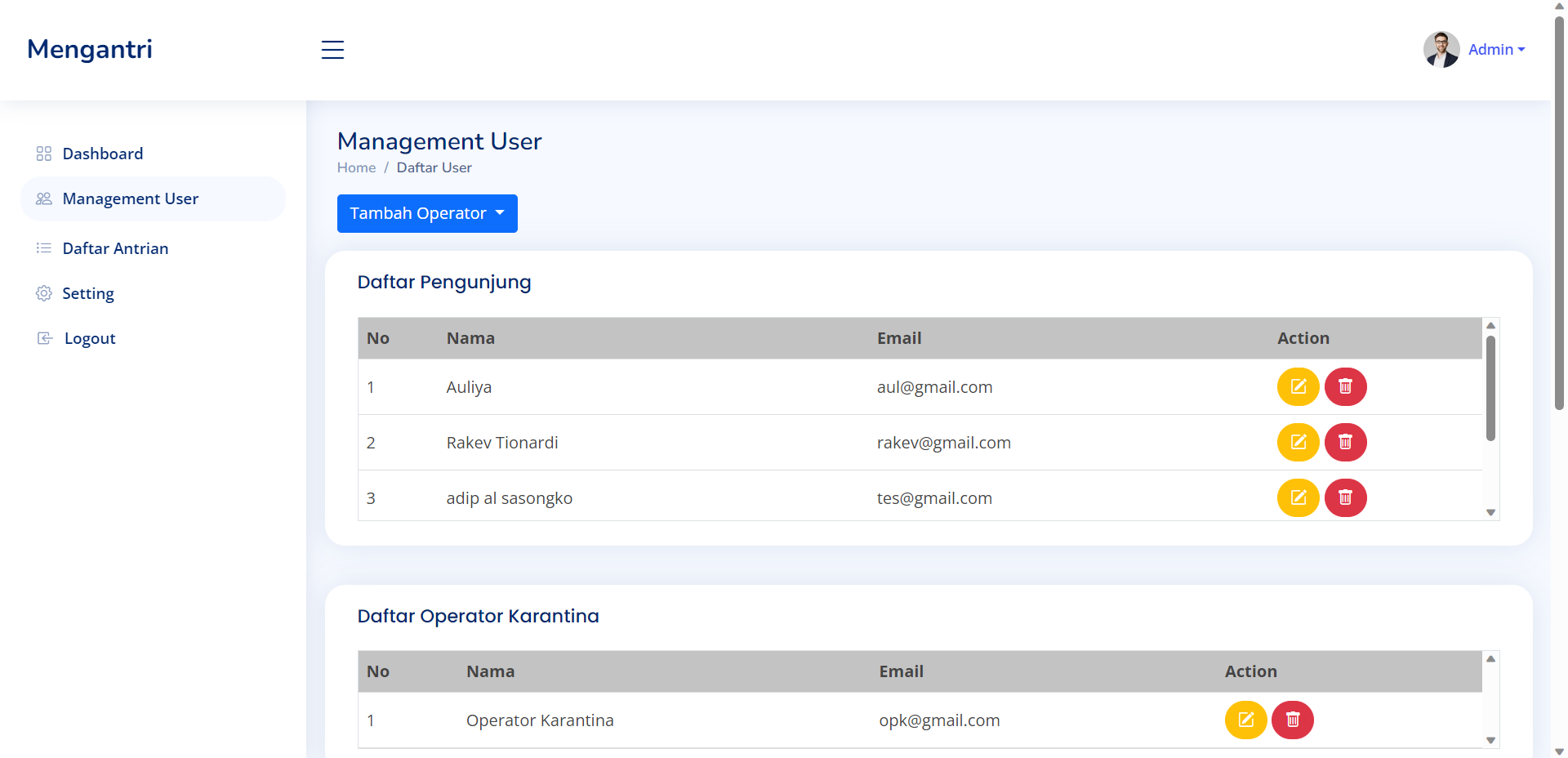Click the Daftar Operator Karantina heading
The height and width of the screenshot is (758, 1568).
tap(479, 616)
